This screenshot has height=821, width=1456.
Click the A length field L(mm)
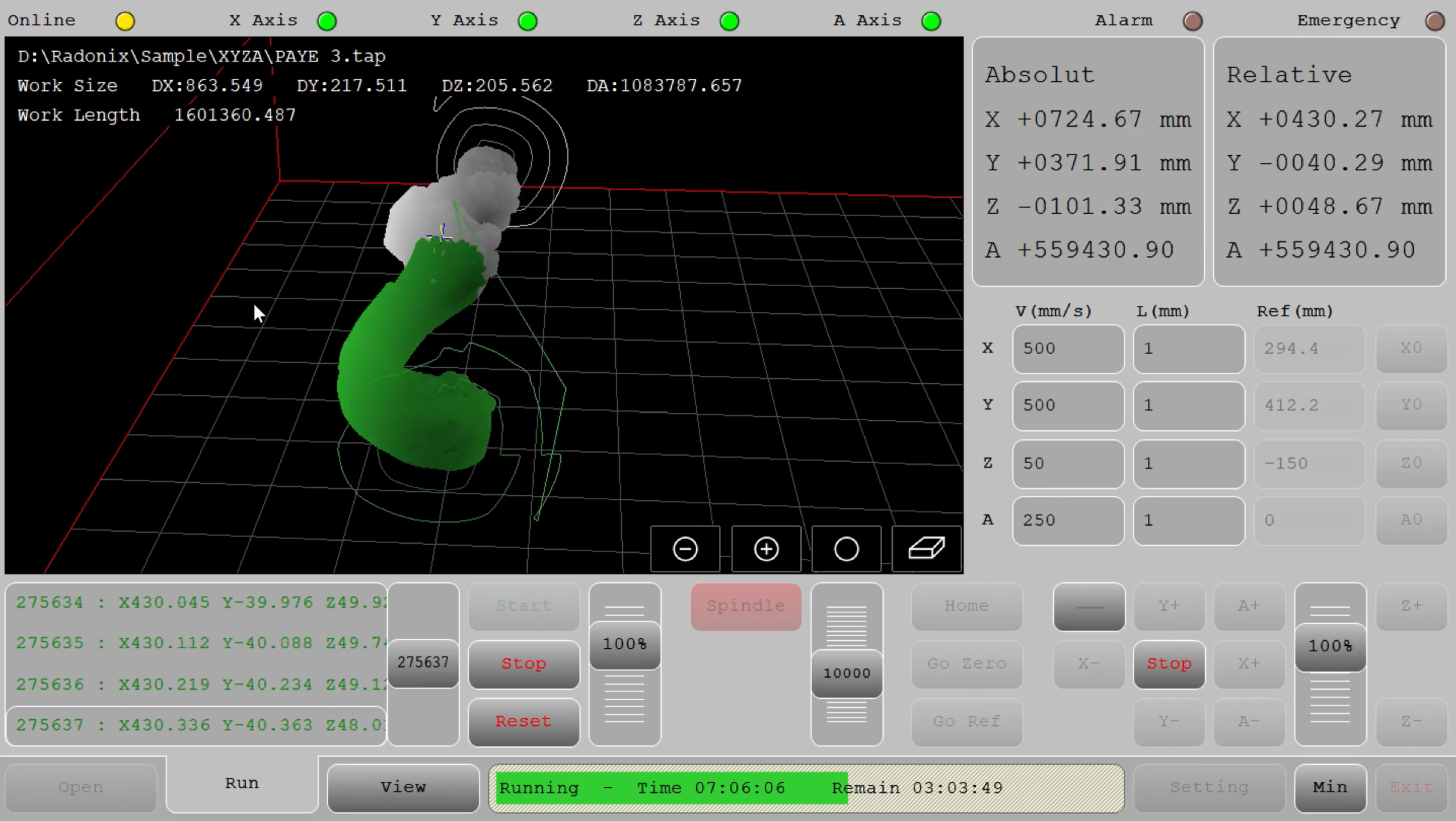tap(1189, 520)
